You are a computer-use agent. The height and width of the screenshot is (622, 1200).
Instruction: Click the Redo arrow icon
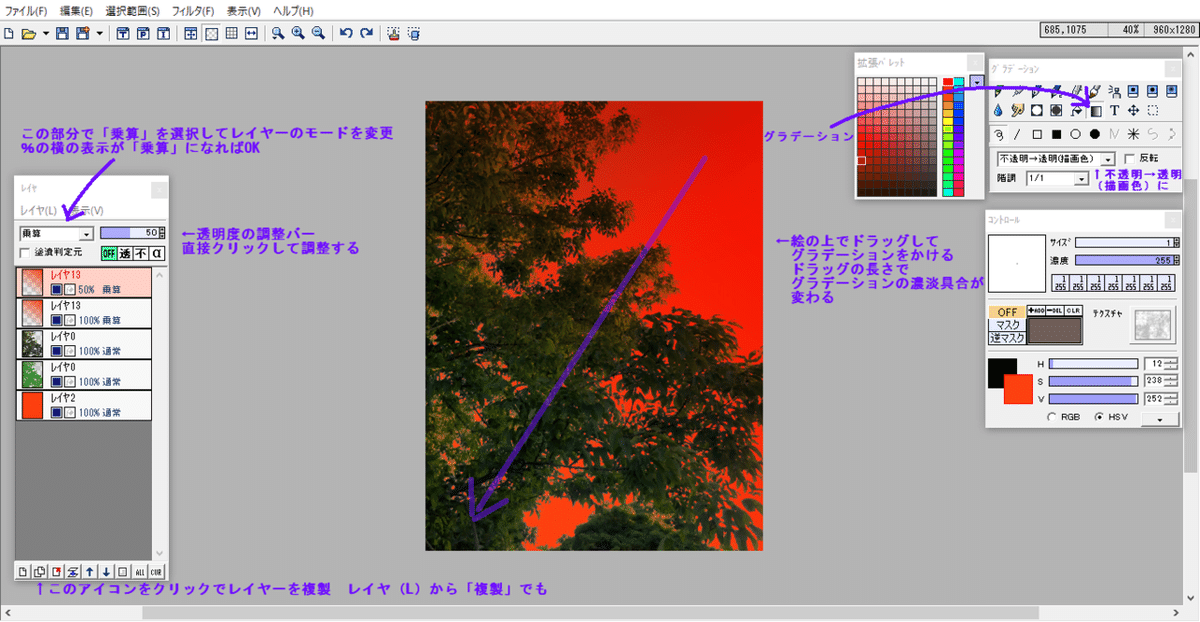(366, 34)
